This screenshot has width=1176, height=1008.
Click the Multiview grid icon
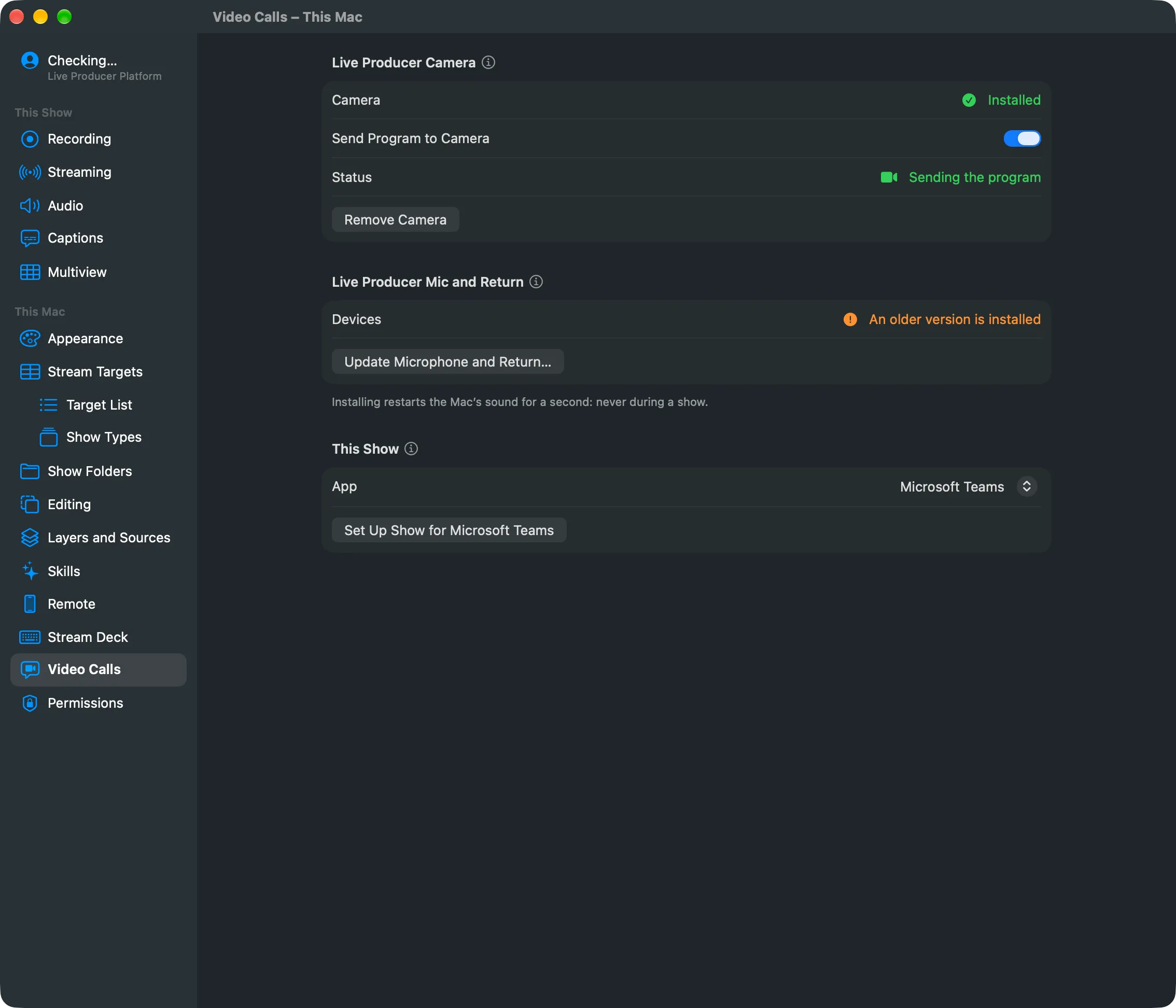click(x=30, y=272)
